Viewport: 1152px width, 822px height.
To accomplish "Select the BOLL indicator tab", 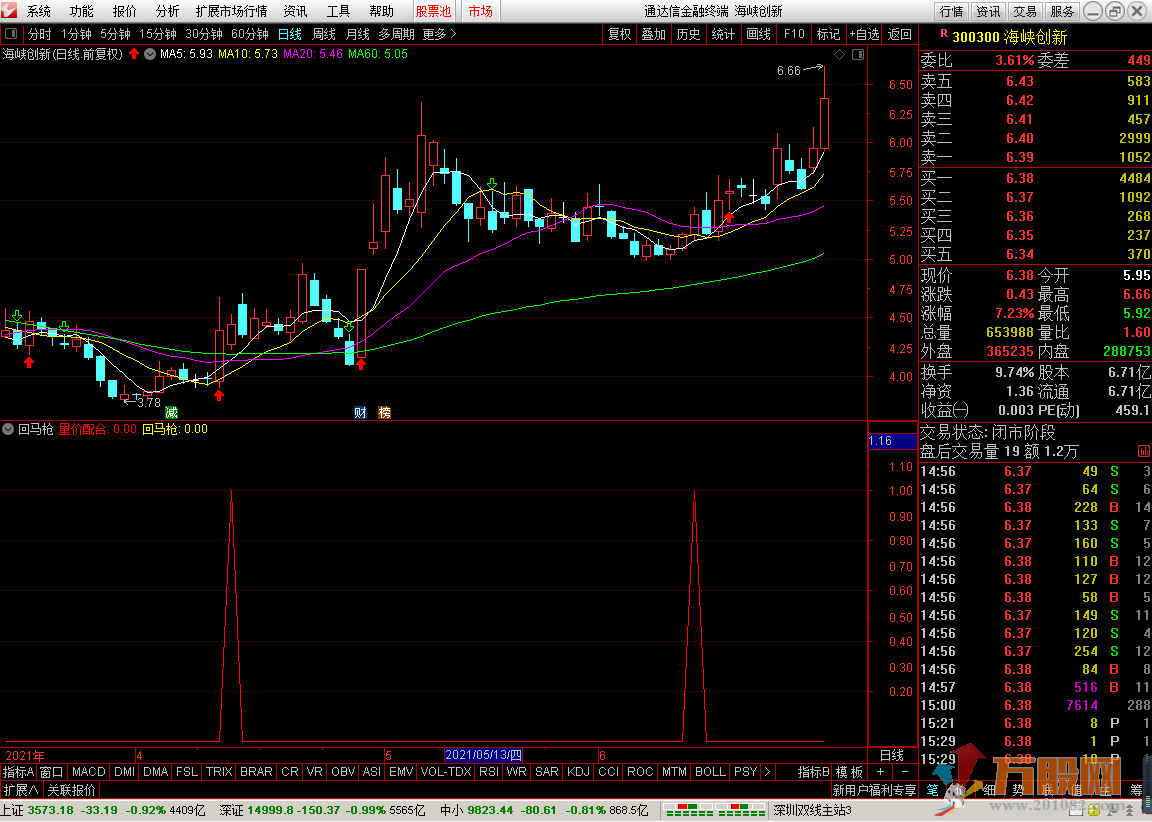I will pos(710,771).
